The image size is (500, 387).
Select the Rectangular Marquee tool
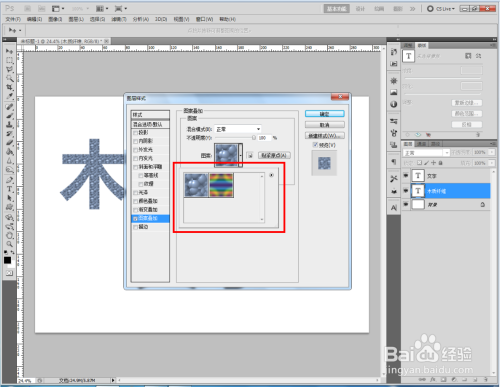(x=9, y=60)
